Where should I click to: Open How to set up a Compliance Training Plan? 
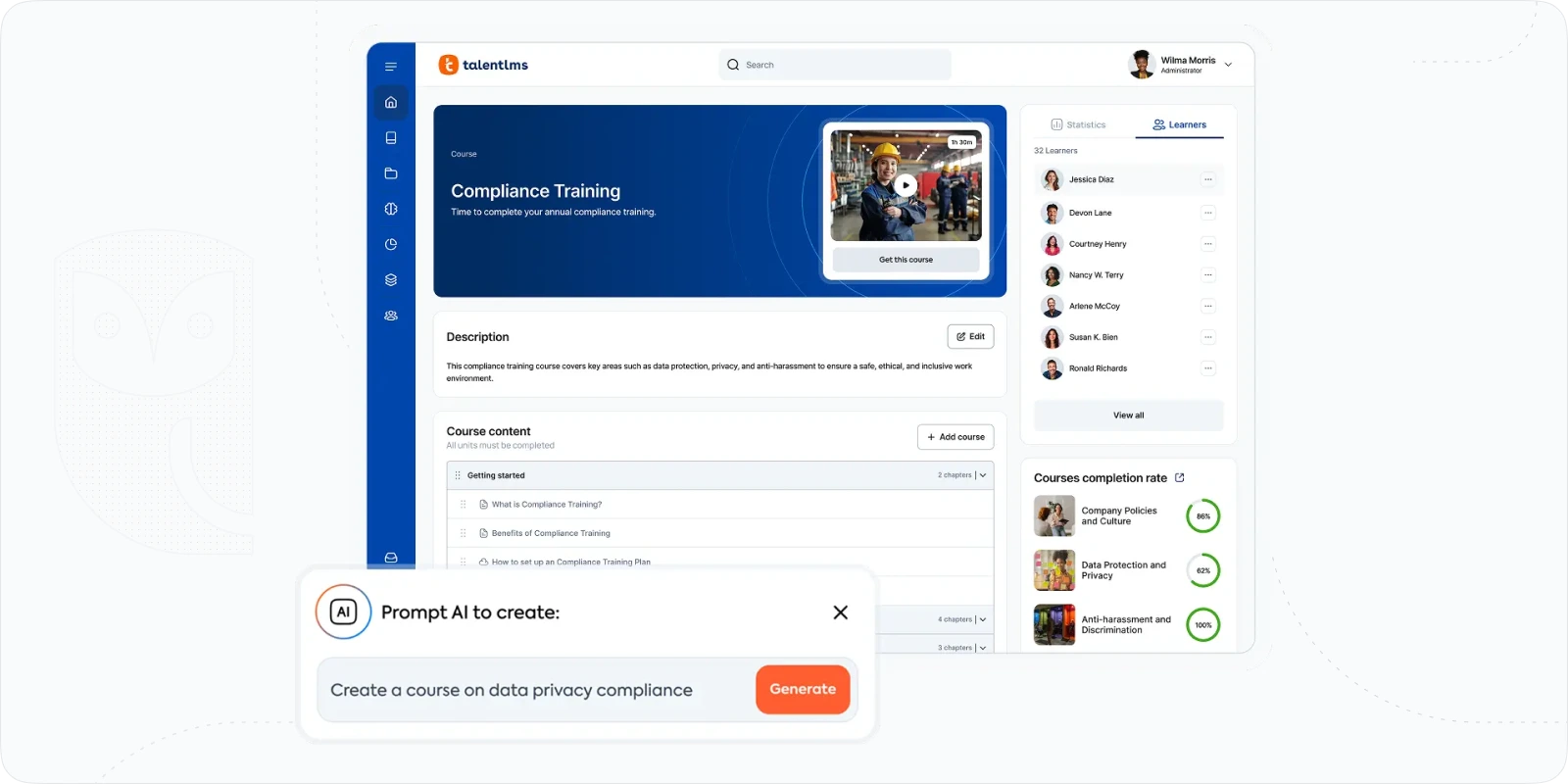click(570, 563)
